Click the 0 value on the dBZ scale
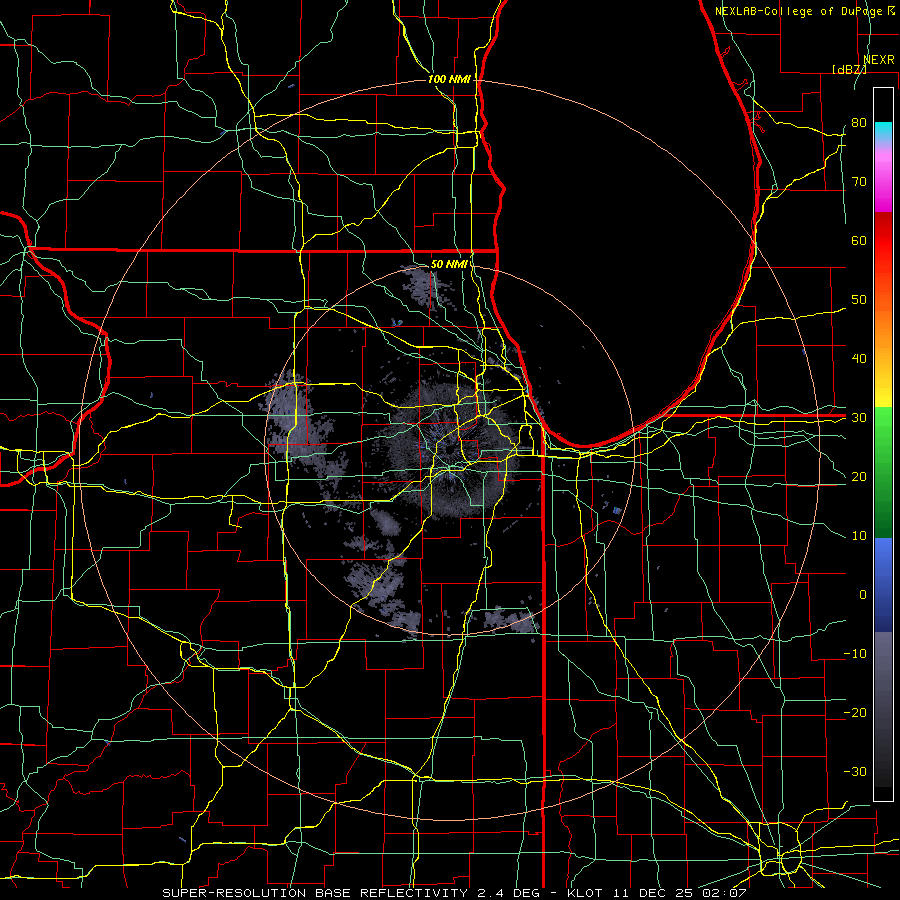Screen dimensions: 900x900 coord(863,595)
